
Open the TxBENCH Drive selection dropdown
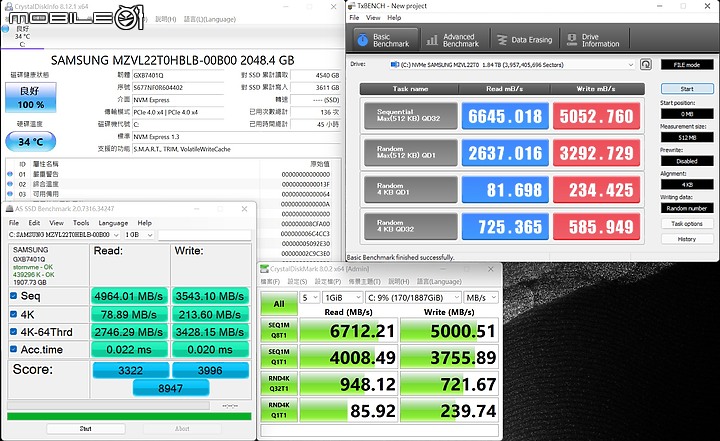512,65
